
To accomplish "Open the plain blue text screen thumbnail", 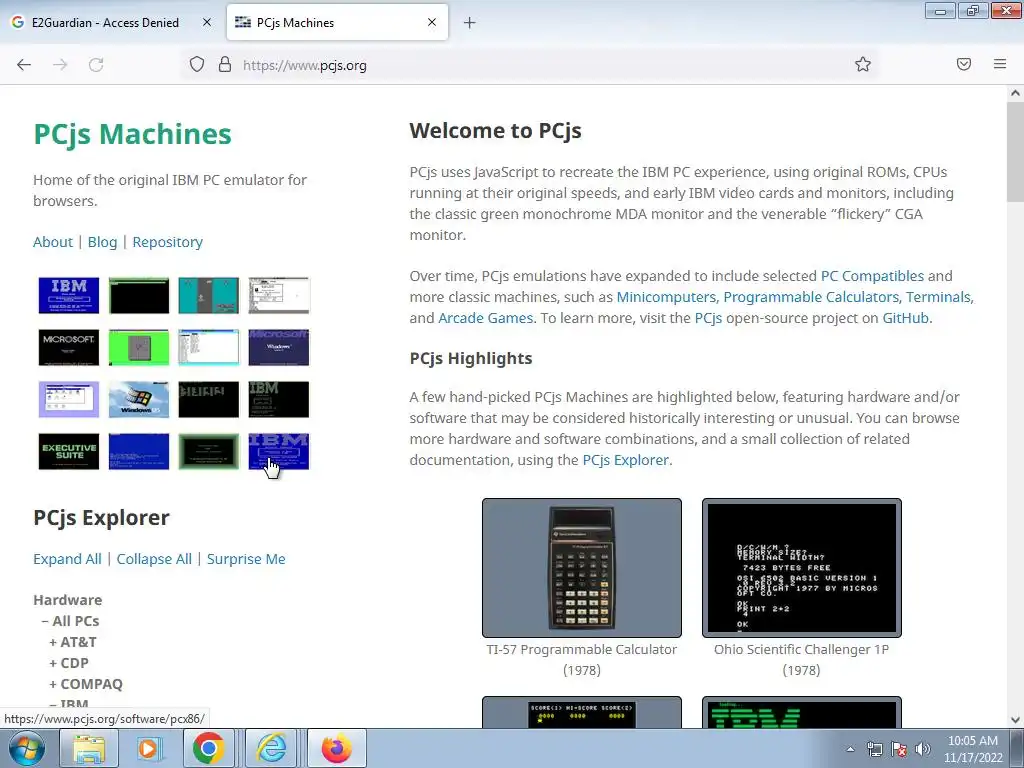I will [x=138, y=451].
